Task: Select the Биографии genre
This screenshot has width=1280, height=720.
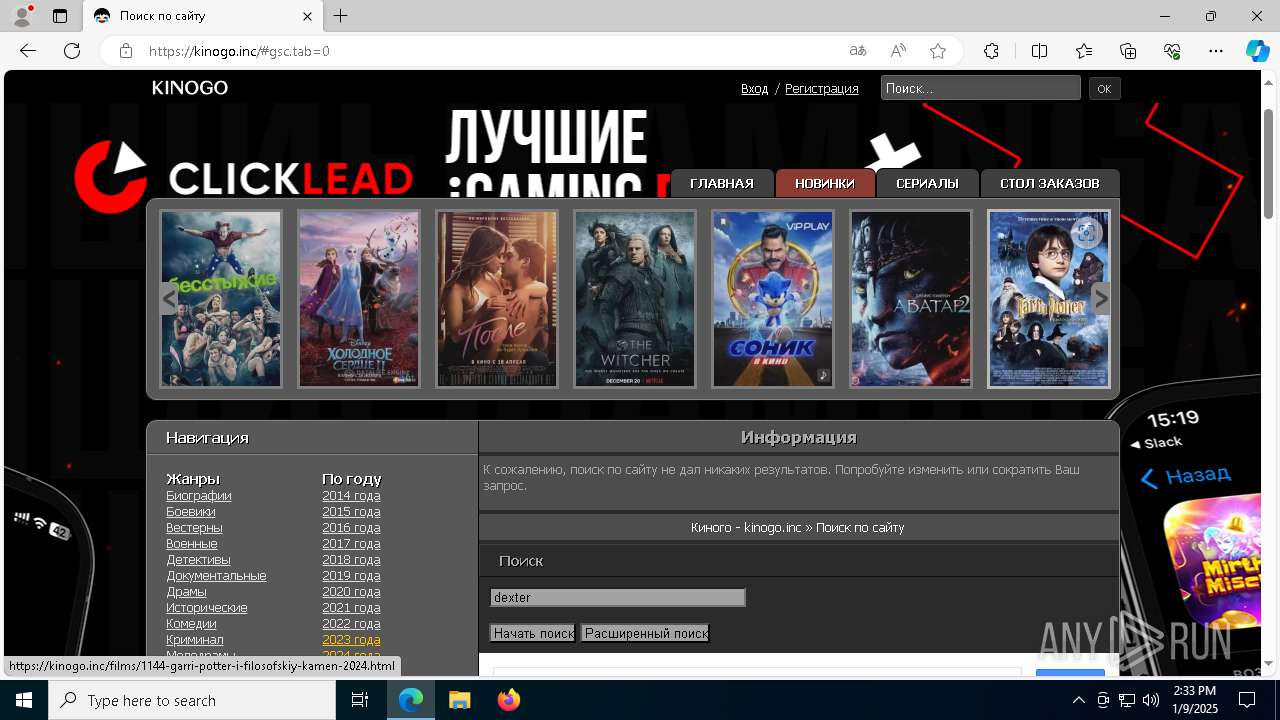Action: coord(199,496)
